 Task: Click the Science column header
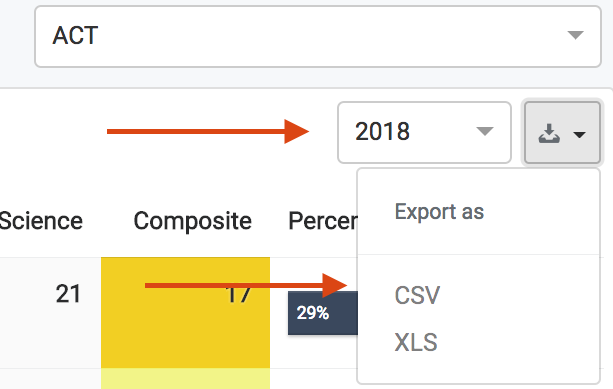pyautogui.click(x=41, y=221)
